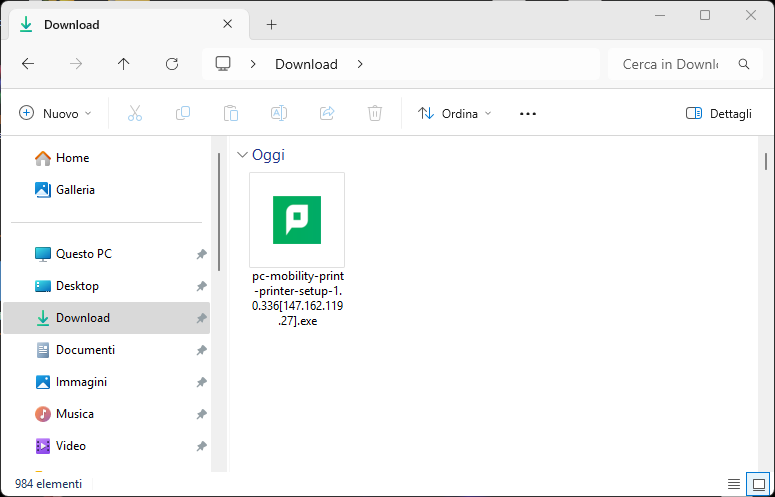The width and height of the screenshot is (775, 497).
Task: Click the pin icon next to Documenti
Action: point(201,350)
